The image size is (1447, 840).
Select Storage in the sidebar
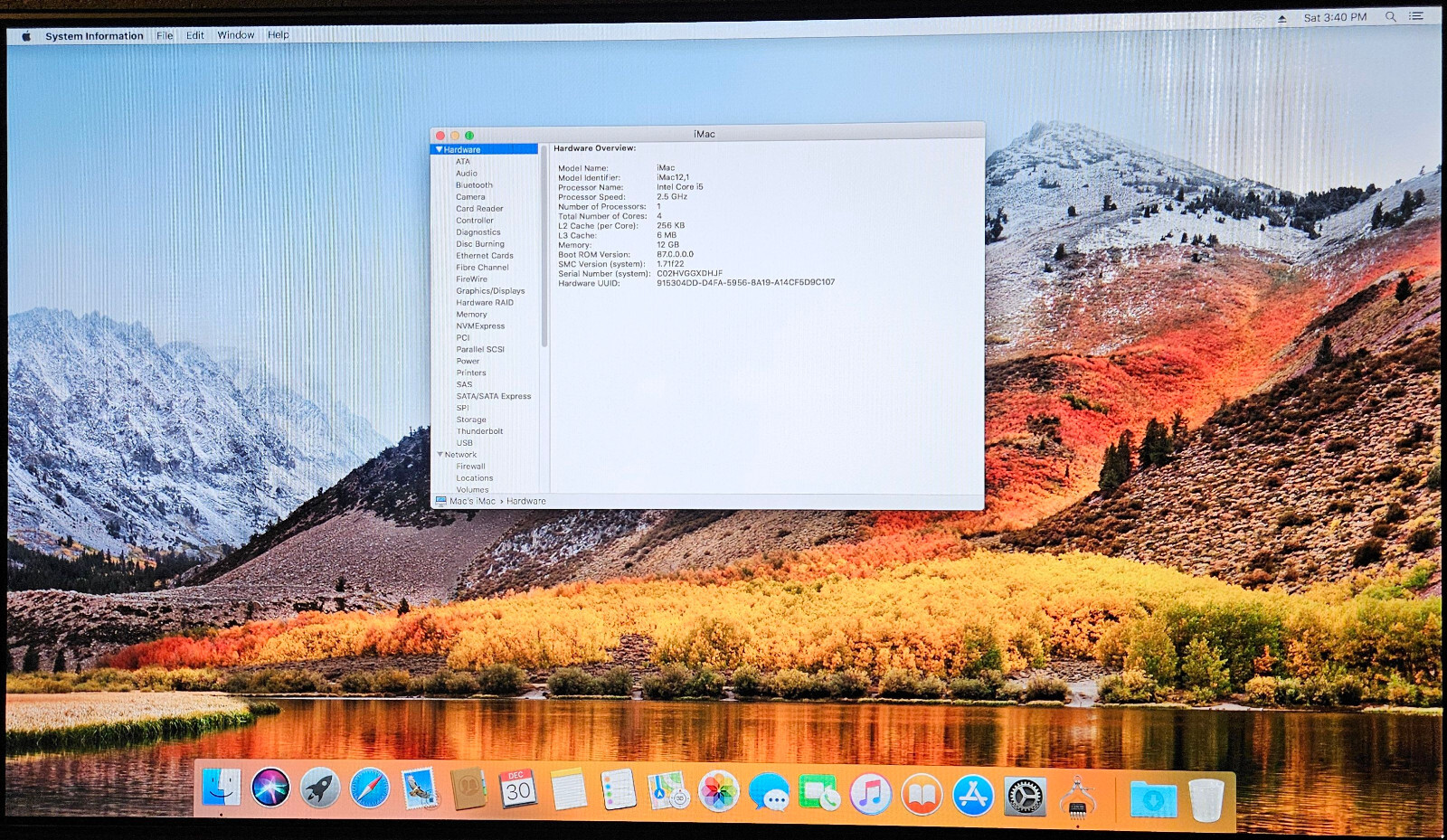point(471,420)
